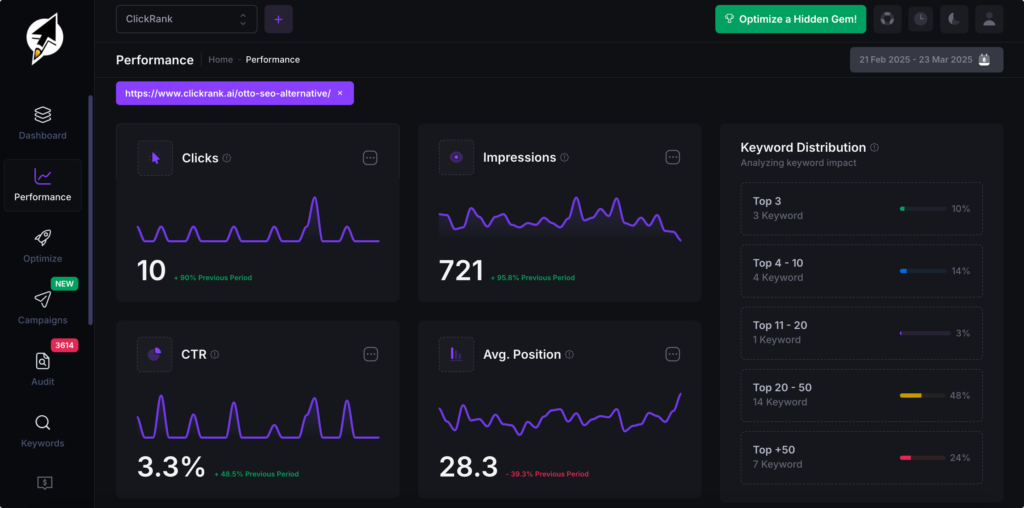Select the Performance sidebar item

(42, 185)
